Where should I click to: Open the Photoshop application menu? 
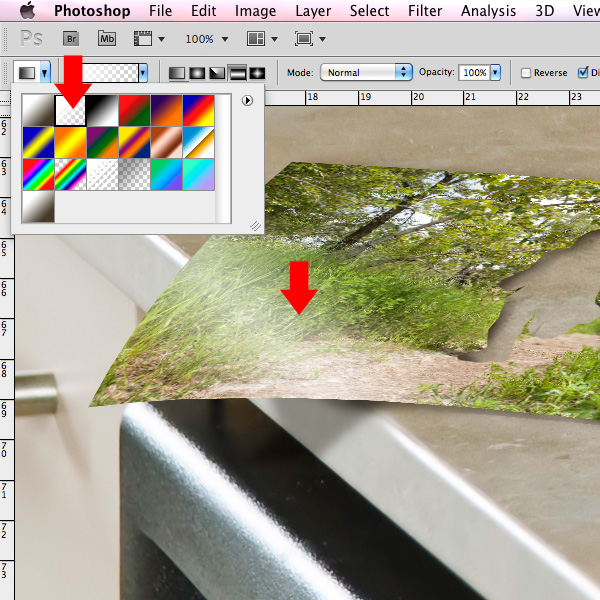92,11
